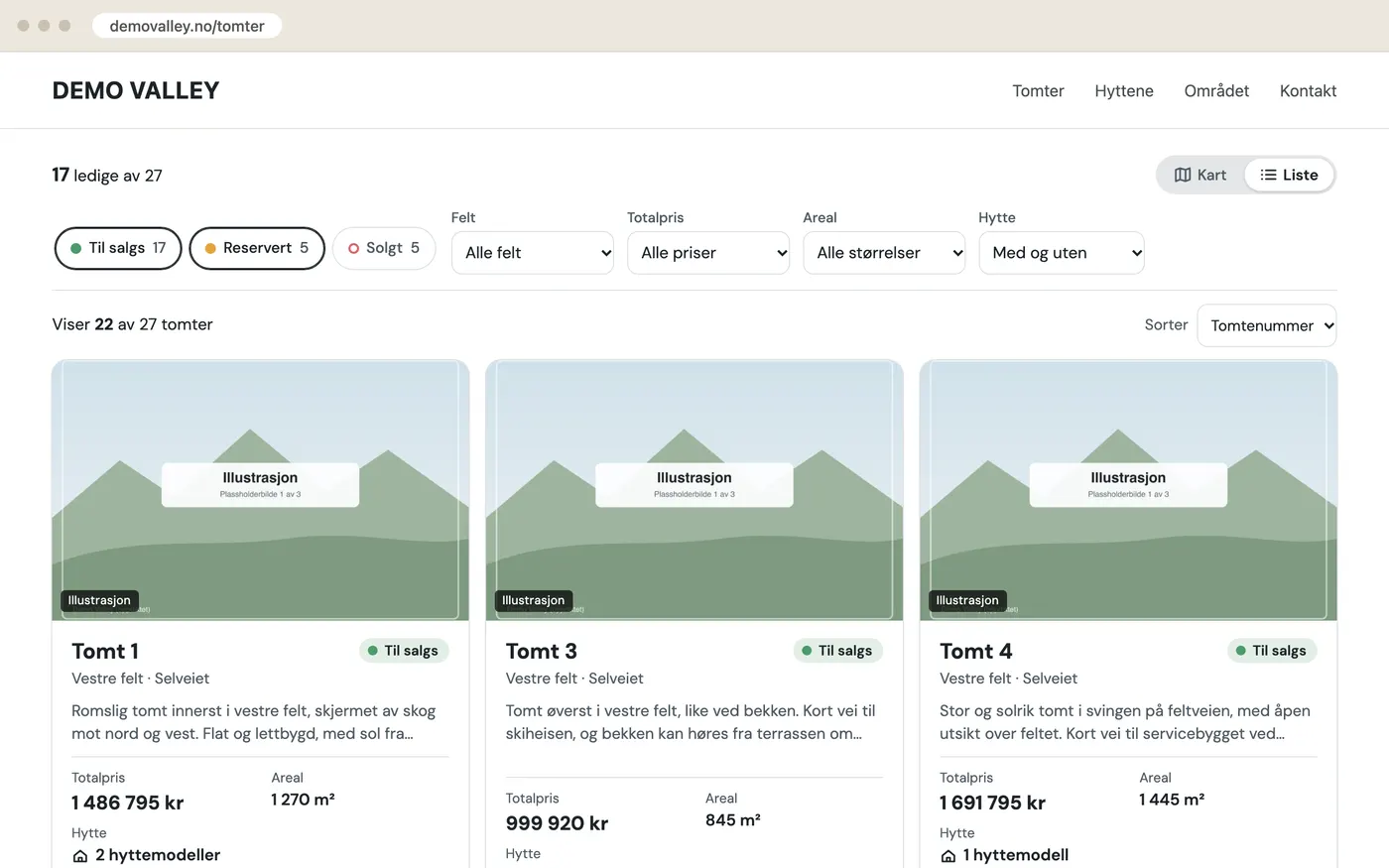Open the Alle felt dropdown

click(533, 253)
